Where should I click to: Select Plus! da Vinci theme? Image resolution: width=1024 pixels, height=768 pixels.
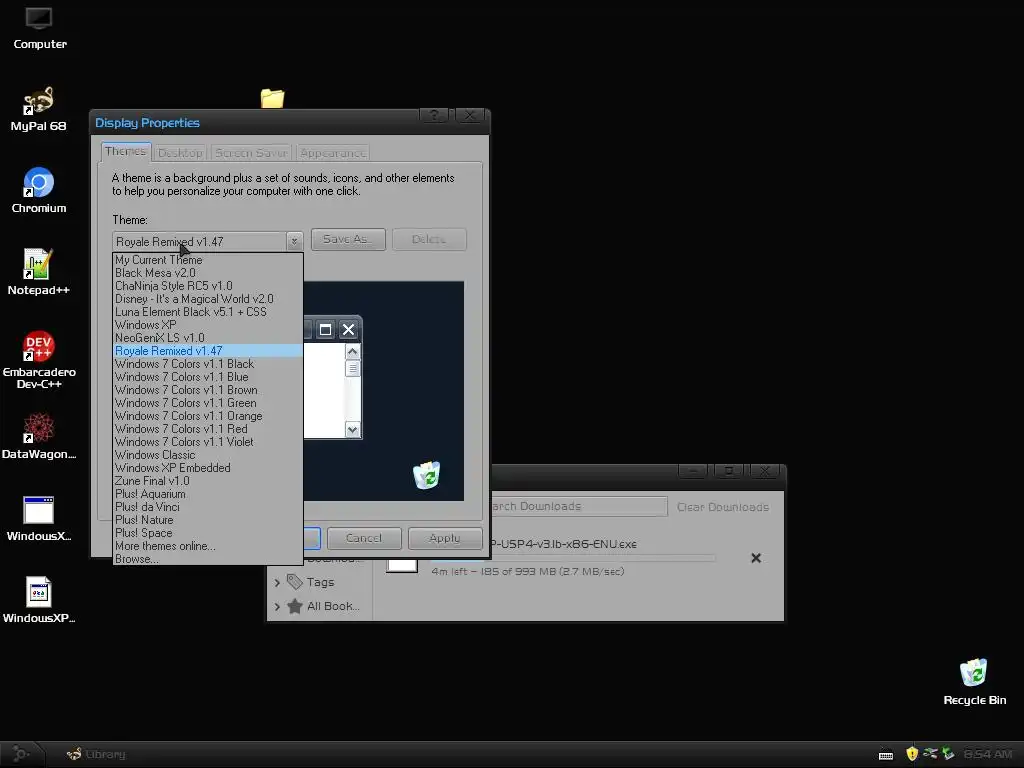click(x=208, y=507)
